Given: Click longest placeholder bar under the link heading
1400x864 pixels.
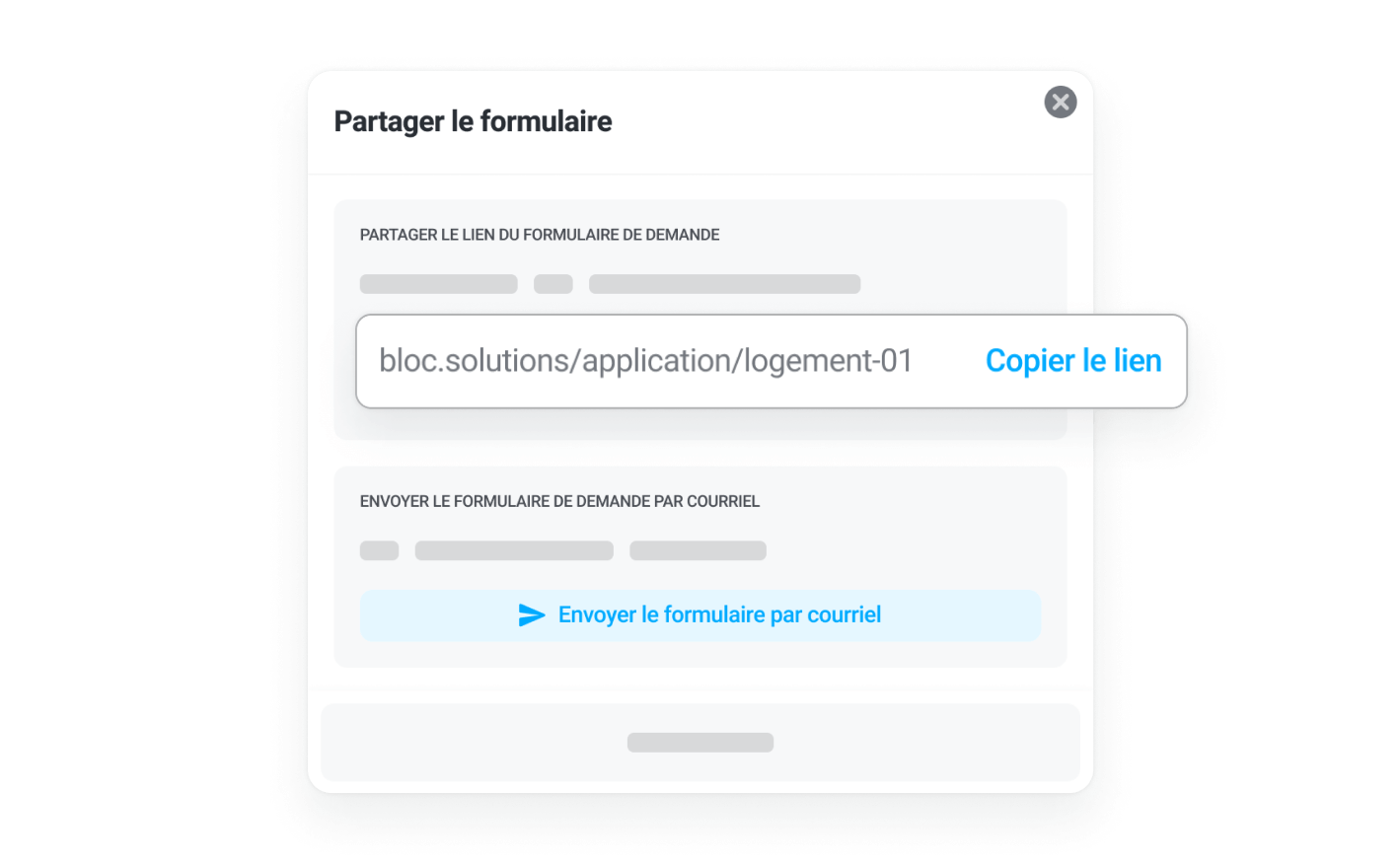Looking at the screenshot, I should tap(724, 284).
